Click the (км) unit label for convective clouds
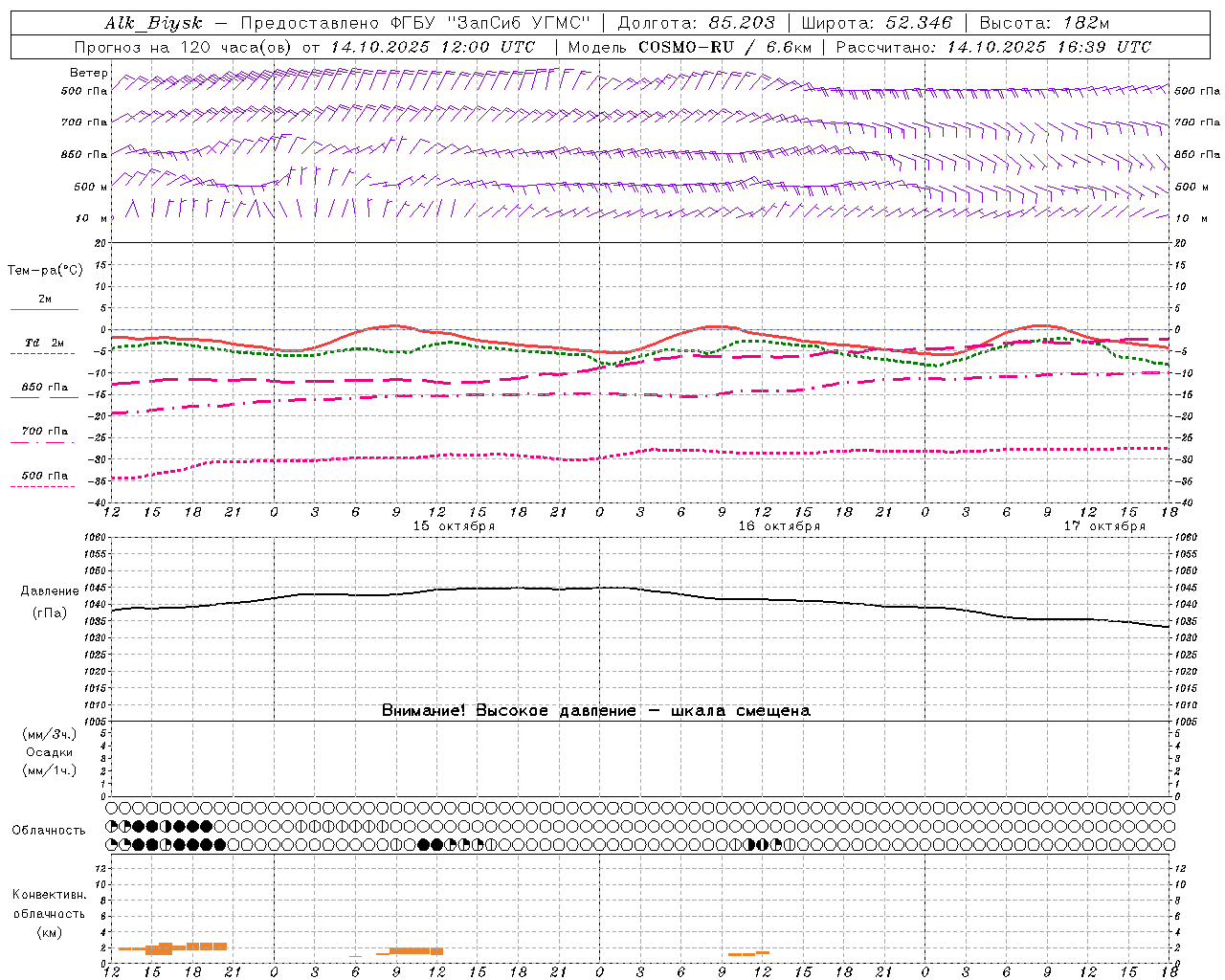This screenshot has width=1225, height=980. 49,932
